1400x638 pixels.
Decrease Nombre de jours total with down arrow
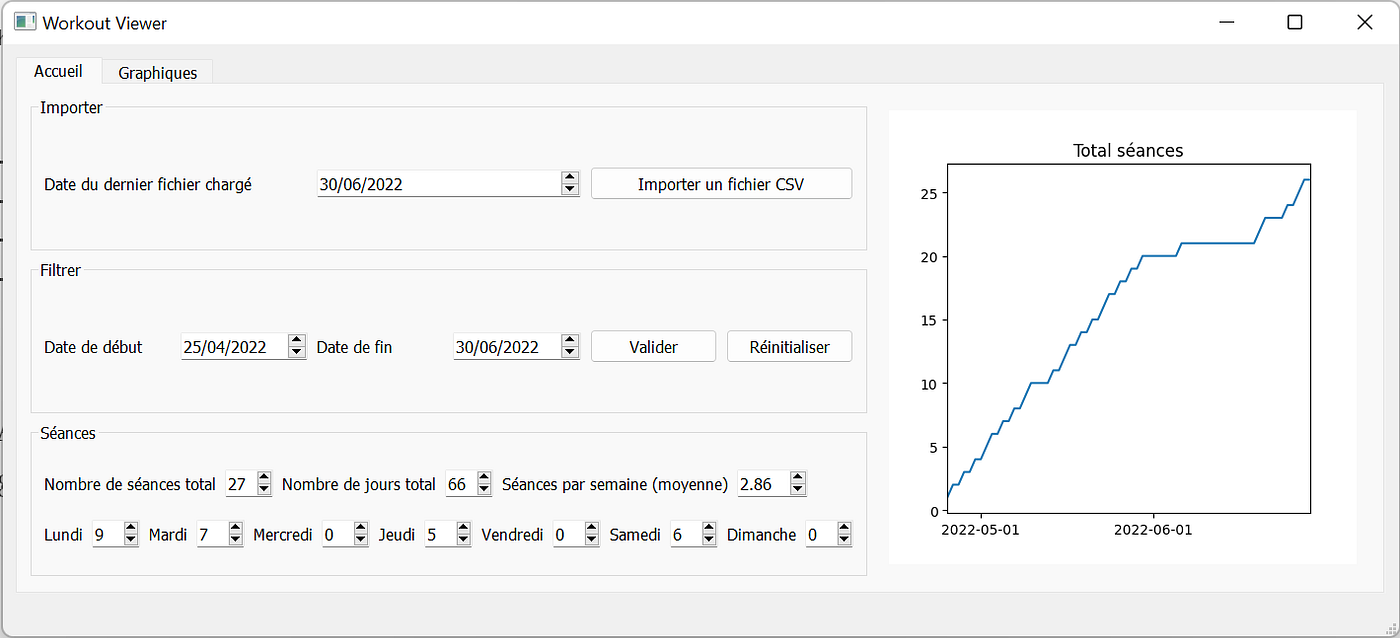[482, 489]
